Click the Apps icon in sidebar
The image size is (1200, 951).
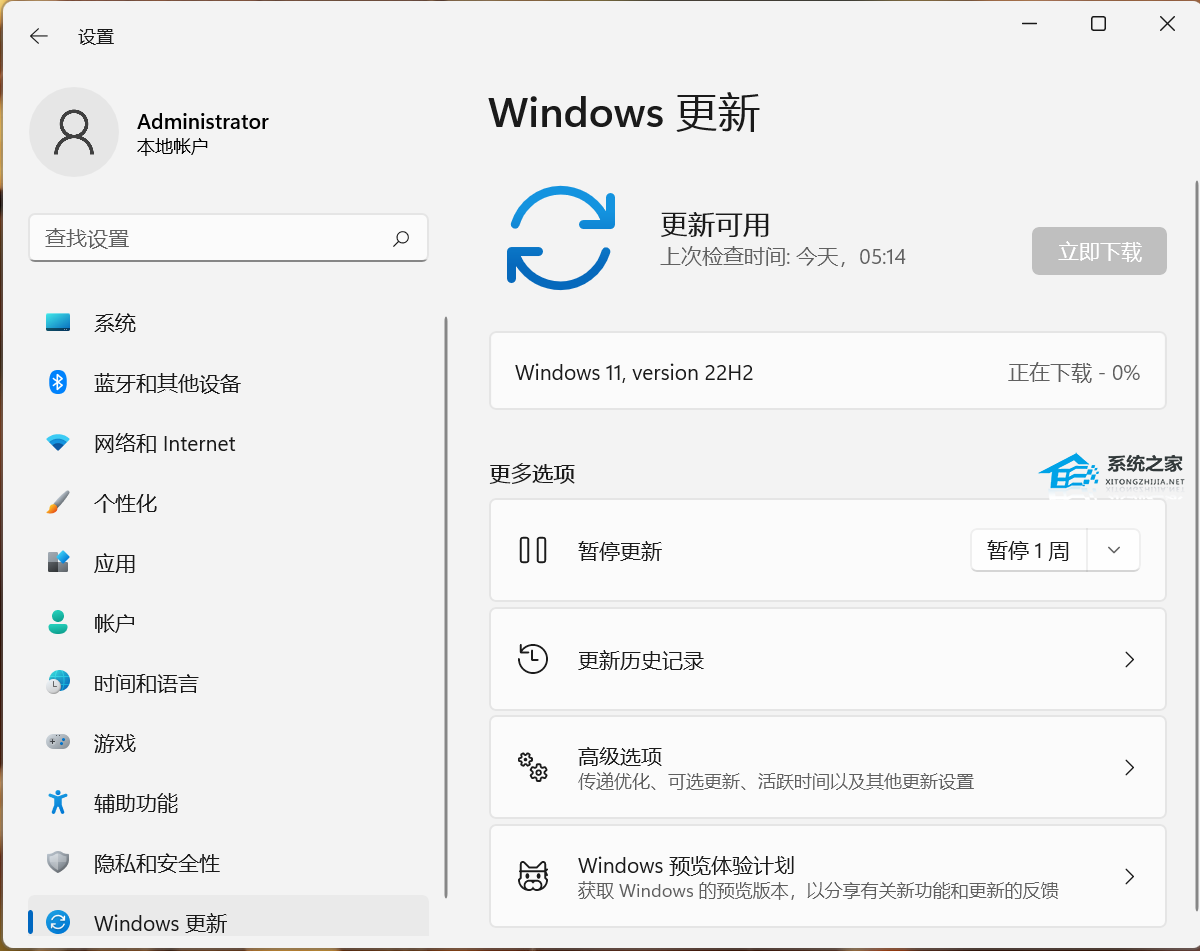pyautogui.click(x=58, y=562)
